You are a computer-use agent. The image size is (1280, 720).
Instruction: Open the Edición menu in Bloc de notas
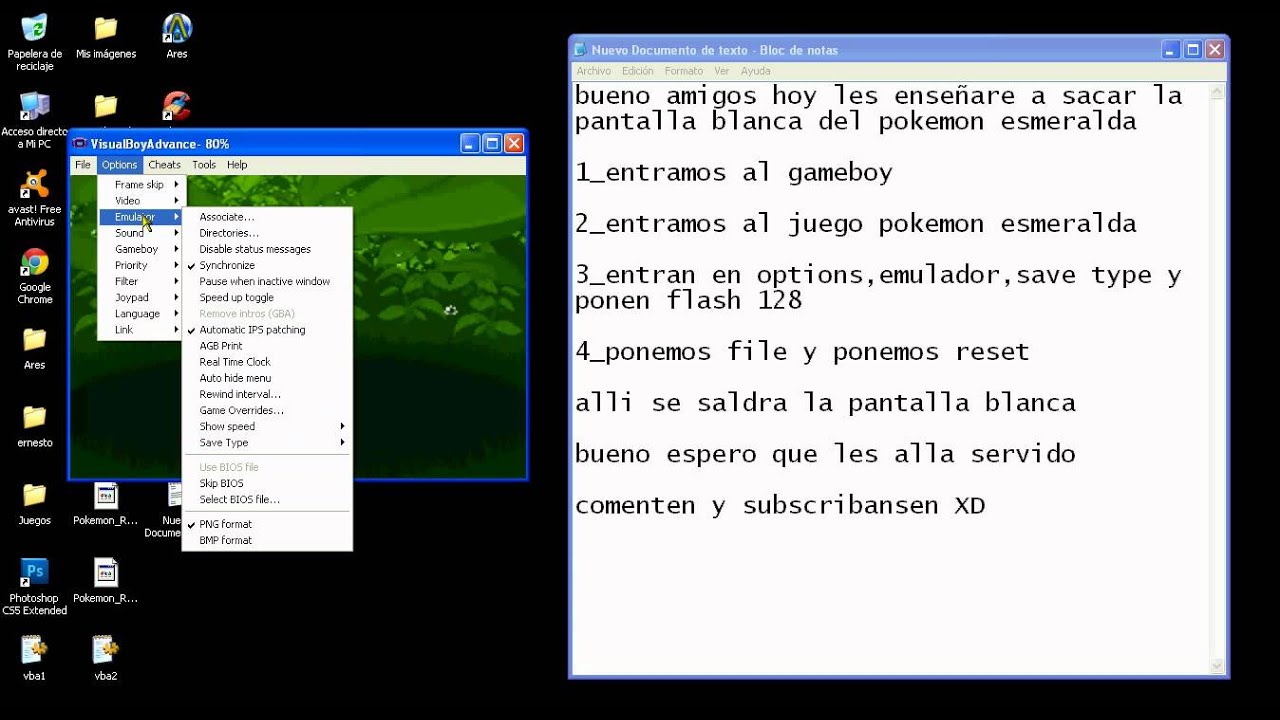click(637, 71)
